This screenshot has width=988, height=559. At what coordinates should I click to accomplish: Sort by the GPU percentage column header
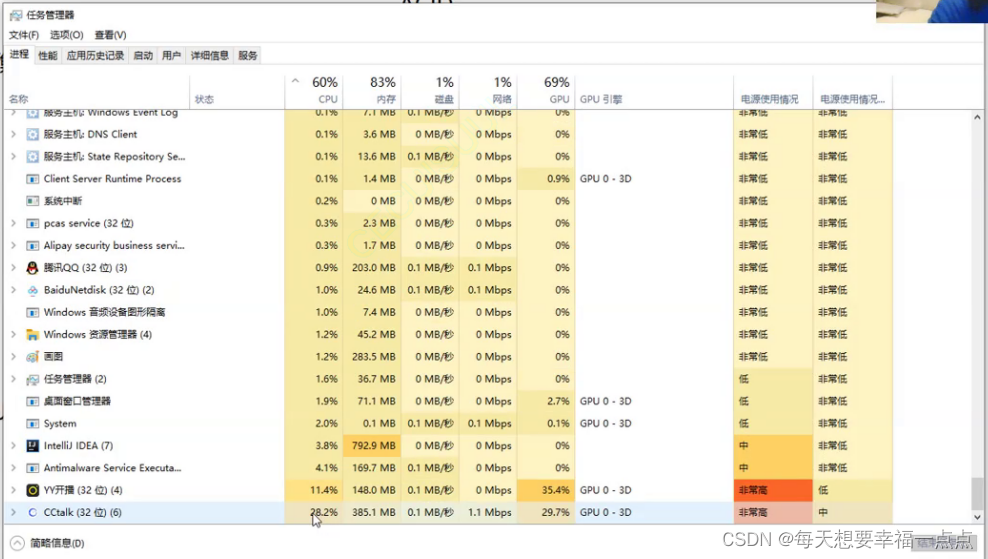(x=546, y=91)
